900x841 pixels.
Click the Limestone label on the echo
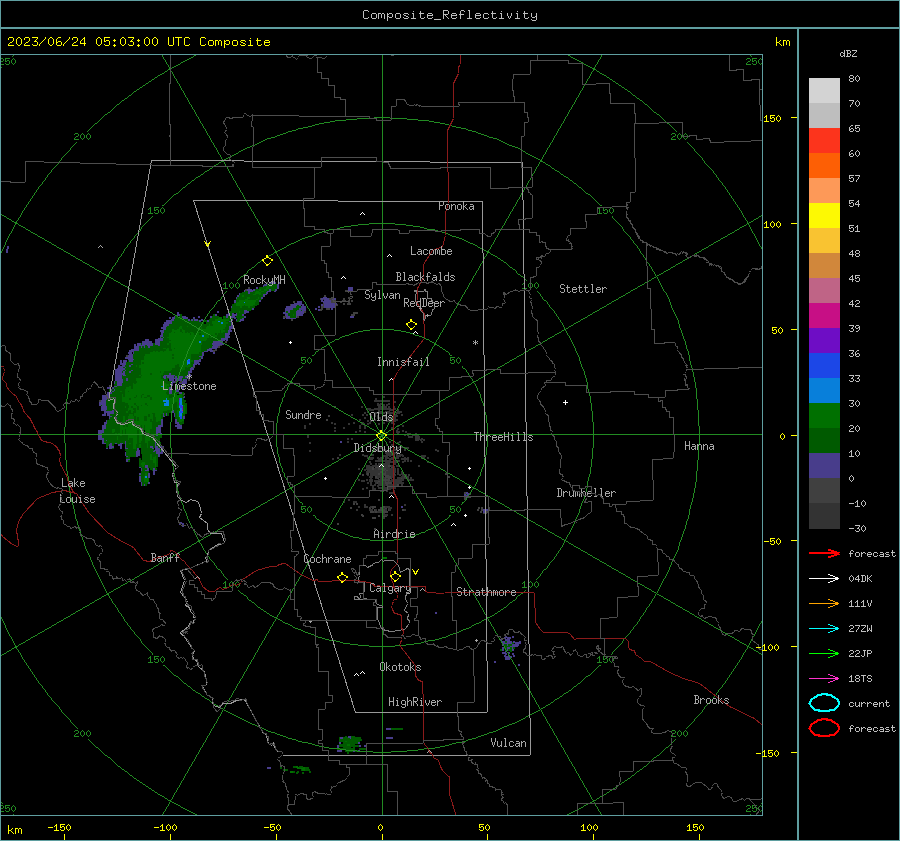pos(189,386)
